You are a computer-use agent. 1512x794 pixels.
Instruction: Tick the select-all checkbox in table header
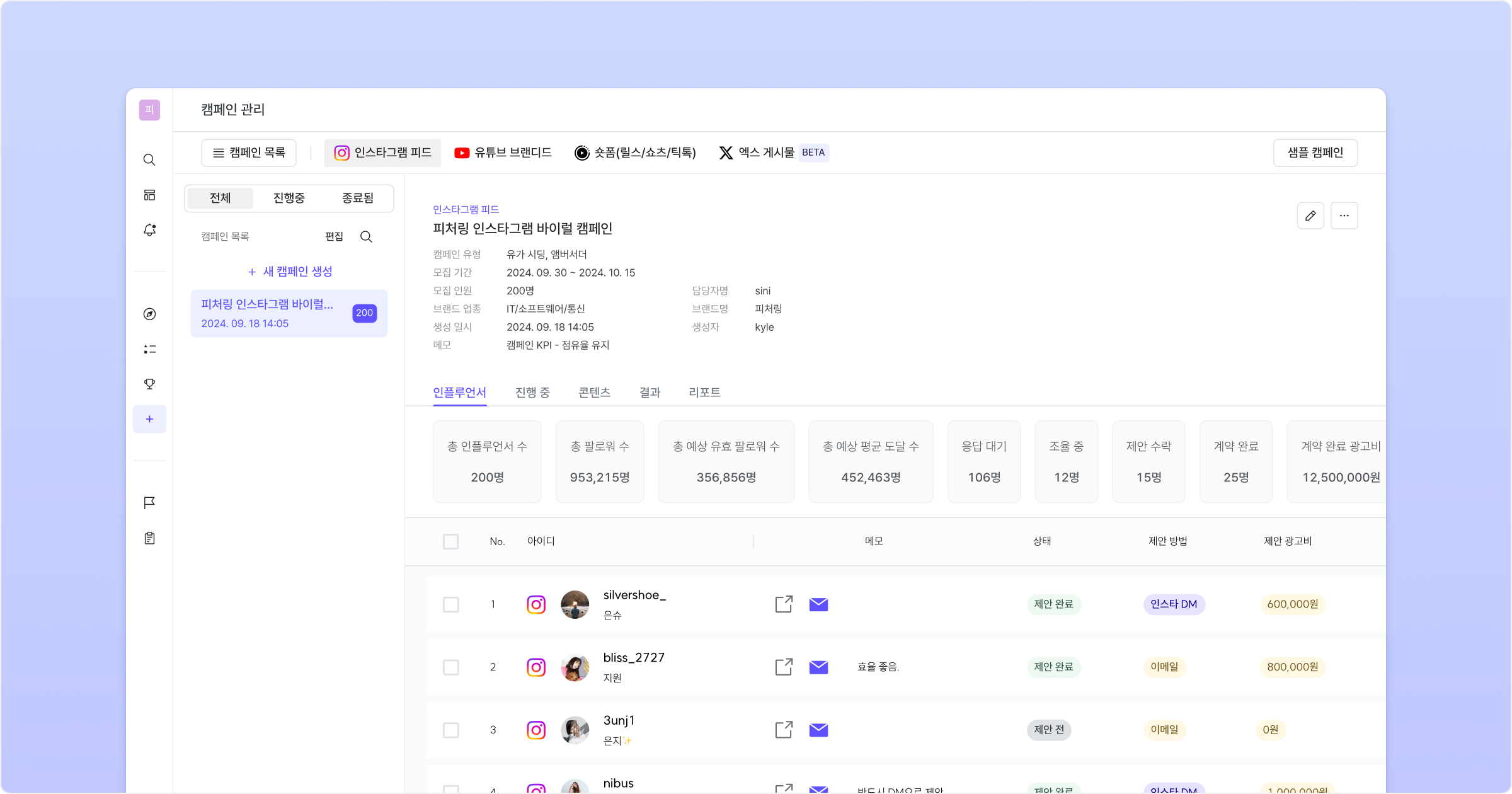click(450, 541)
